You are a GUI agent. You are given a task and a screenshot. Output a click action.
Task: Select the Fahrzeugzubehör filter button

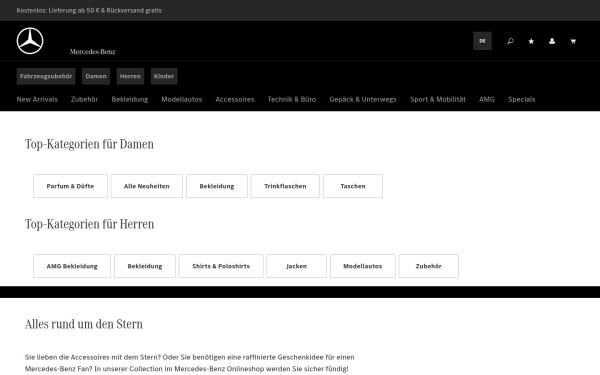46,76
